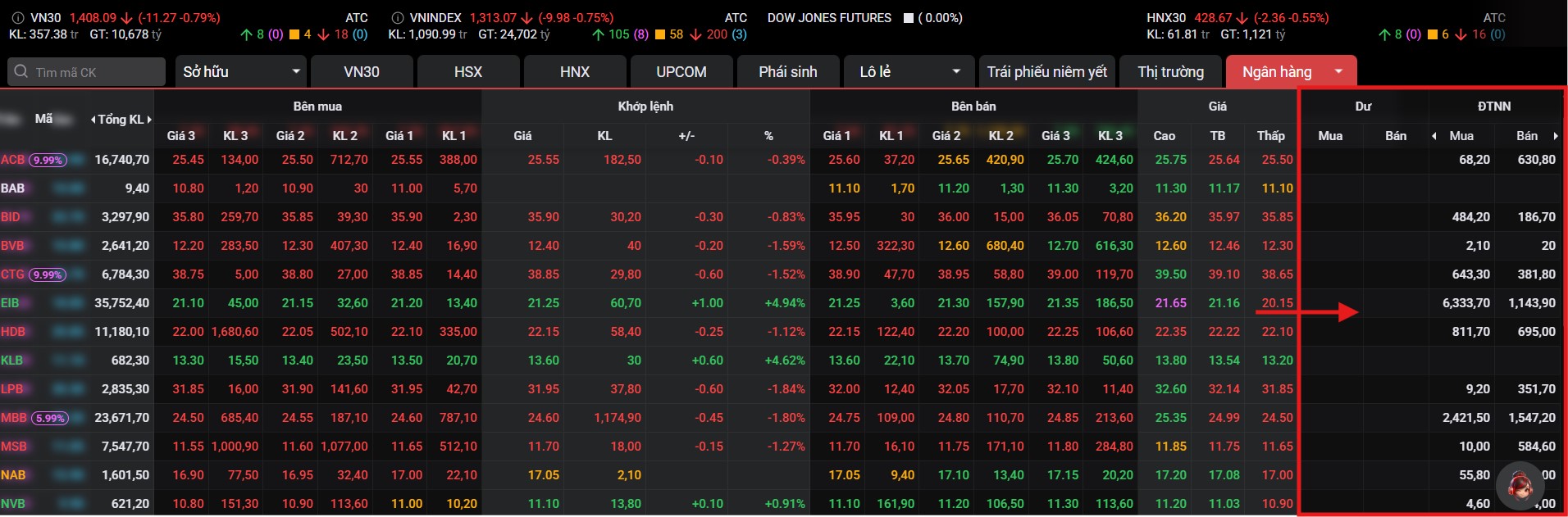1568x517 pixels.
Task: Open the EIB stock ticker
Action: 10,303
